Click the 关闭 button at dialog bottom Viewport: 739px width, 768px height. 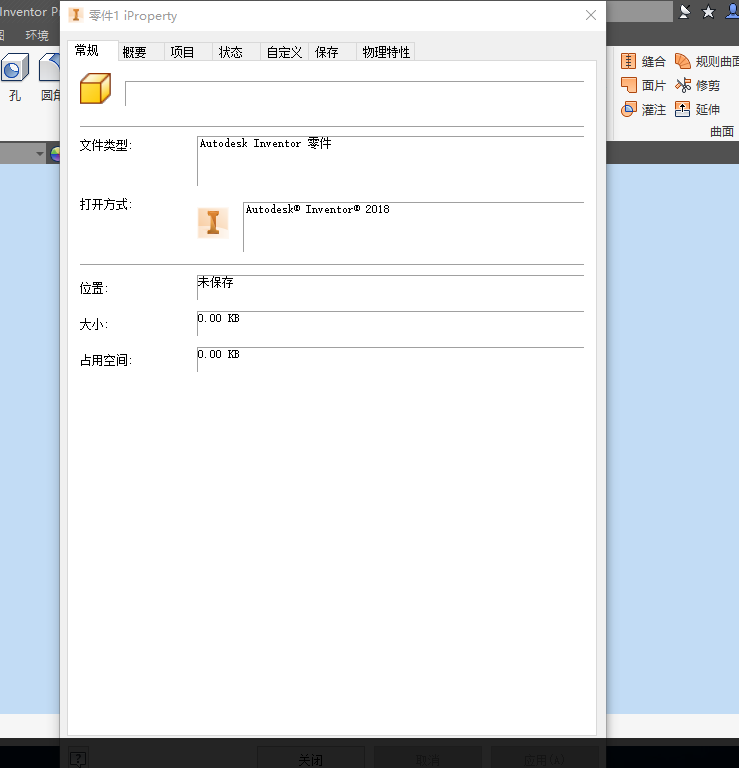(310, 759)
